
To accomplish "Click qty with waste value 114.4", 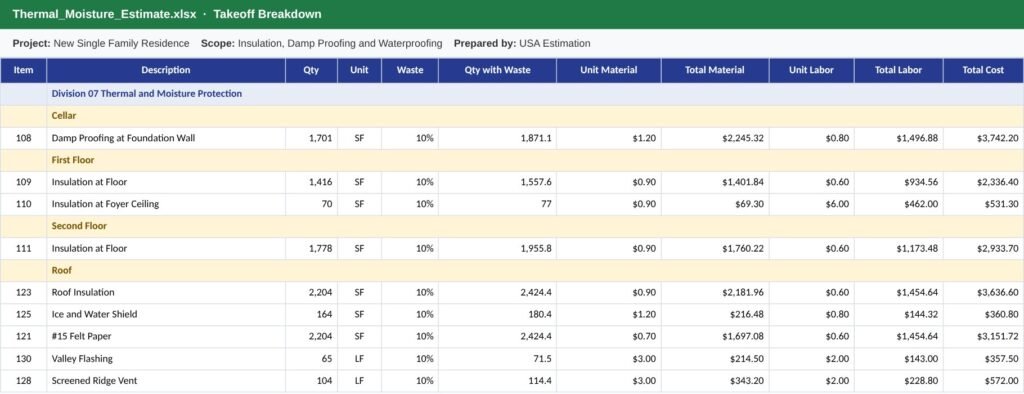I will pyautogui.click(x=498, y=381).
